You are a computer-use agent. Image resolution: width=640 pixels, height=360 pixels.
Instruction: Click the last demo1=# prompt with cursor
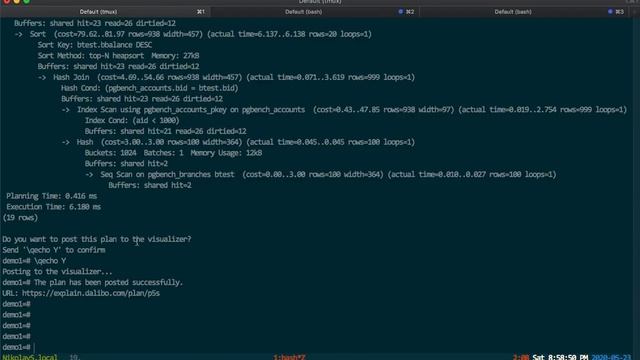point(18,347)
